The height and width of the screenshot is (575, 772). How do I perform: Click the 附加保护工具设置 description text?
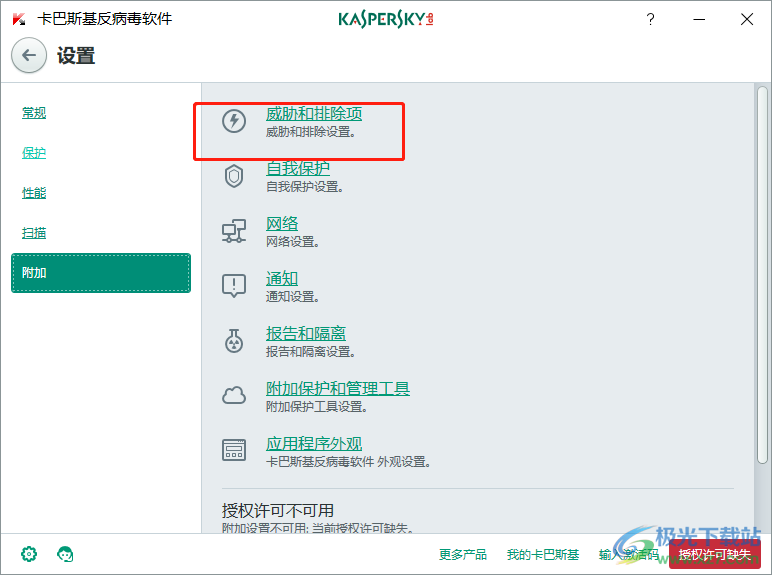(x=316, y=407)
